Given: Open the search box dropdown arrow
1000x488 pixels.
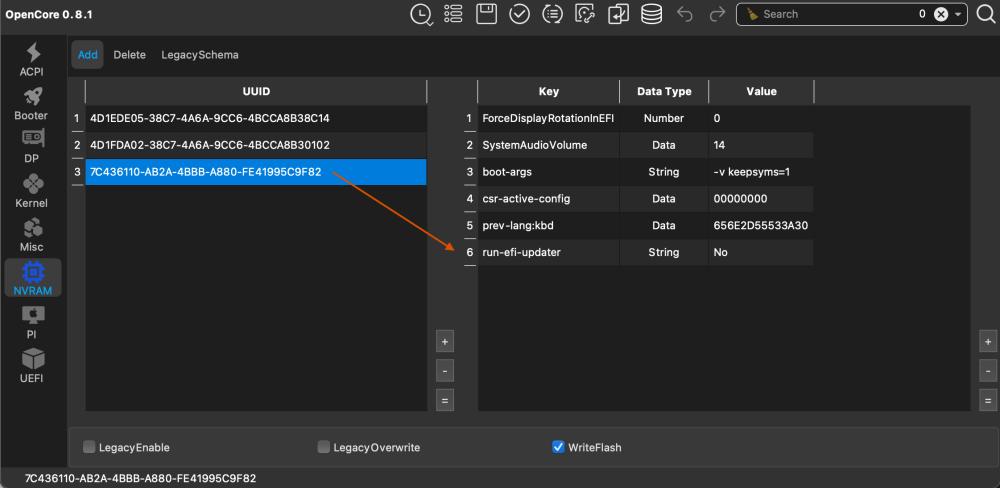Looking at the screenshot, I should click(x=958, y=14).
